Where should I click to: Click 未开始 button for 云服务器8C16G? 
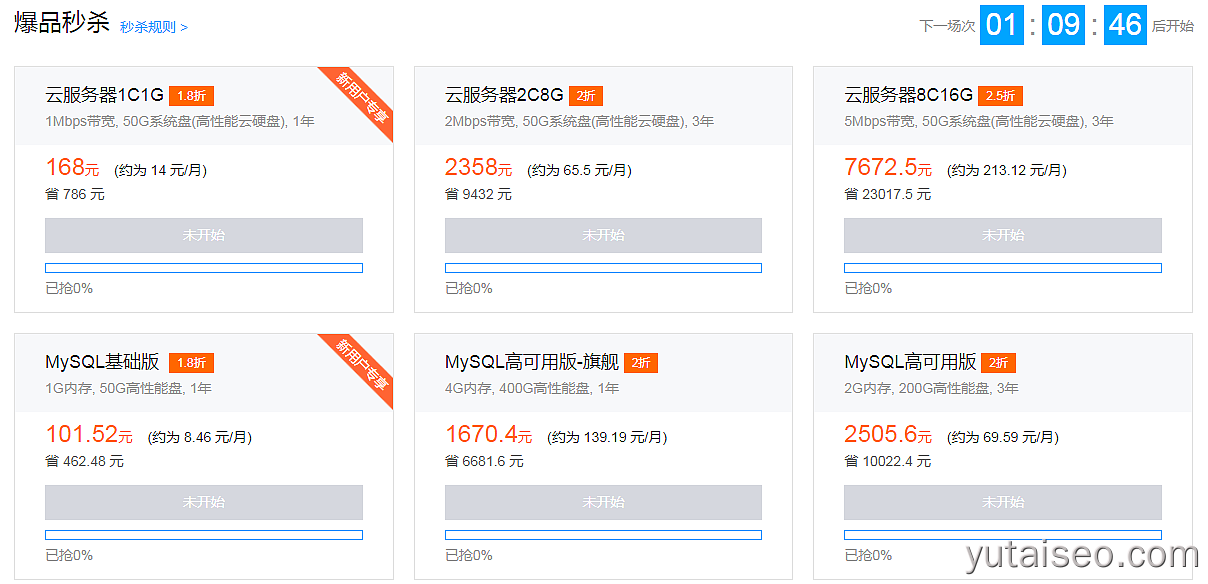pos(1003,235)
